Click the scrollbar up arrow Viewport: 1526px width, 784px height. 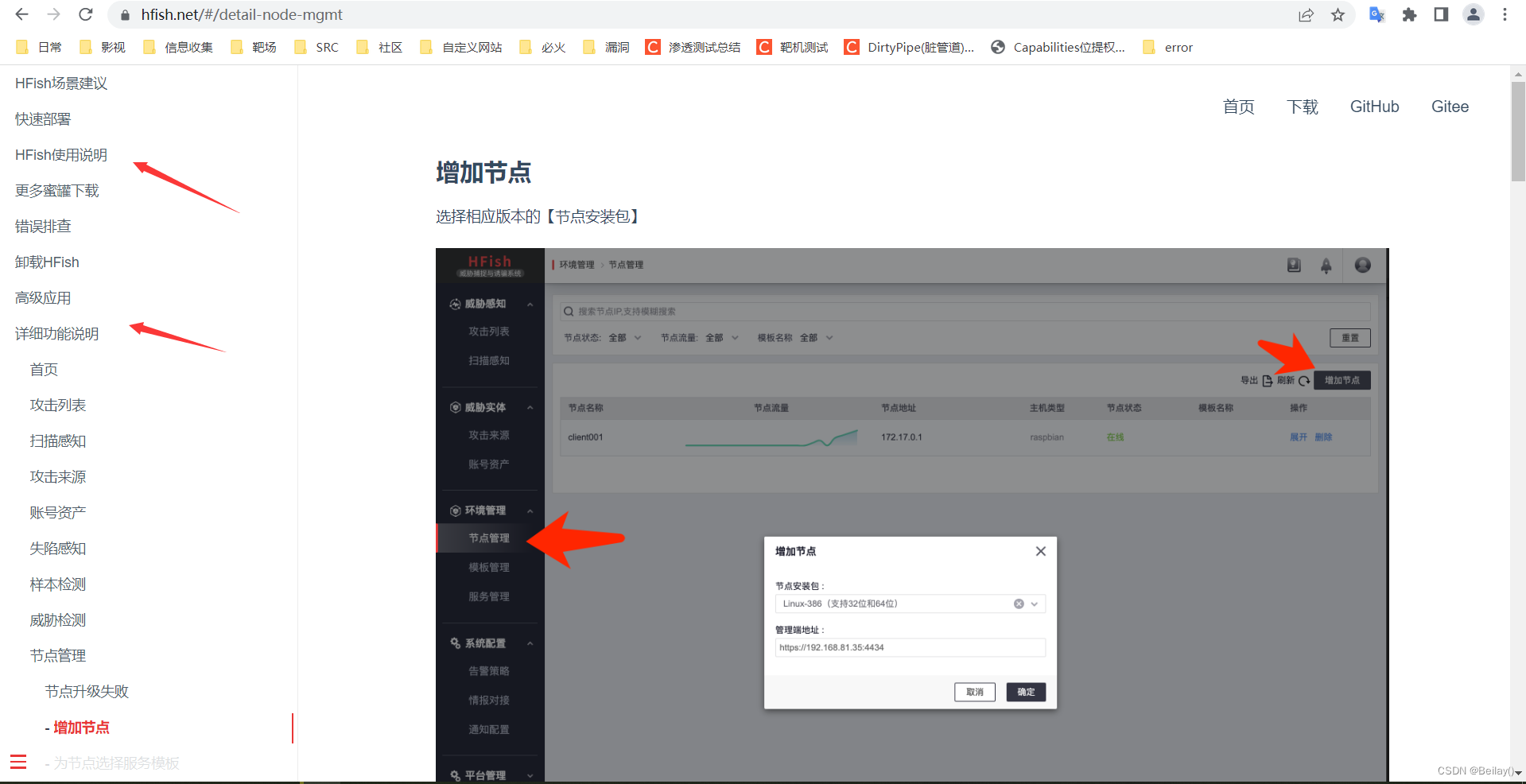coord(1518,74)
